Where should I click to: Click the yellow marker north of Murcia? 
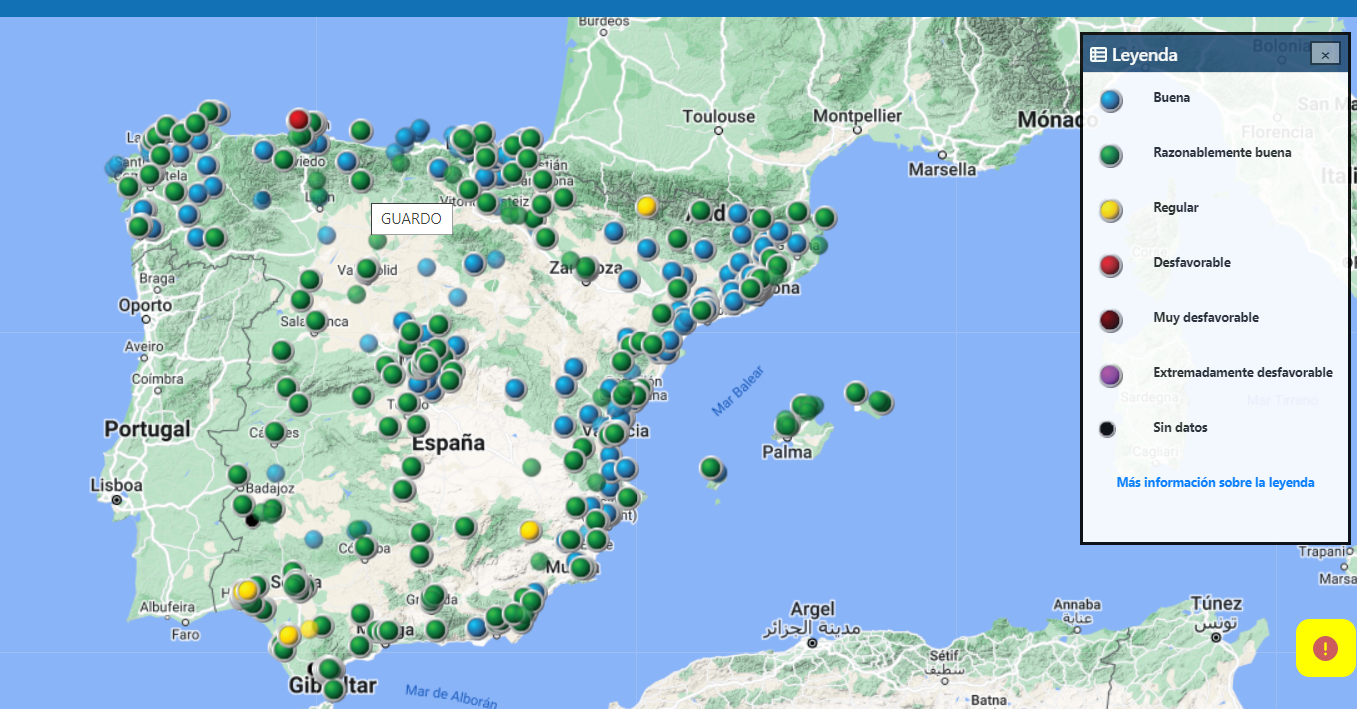[x=529, y=530]
